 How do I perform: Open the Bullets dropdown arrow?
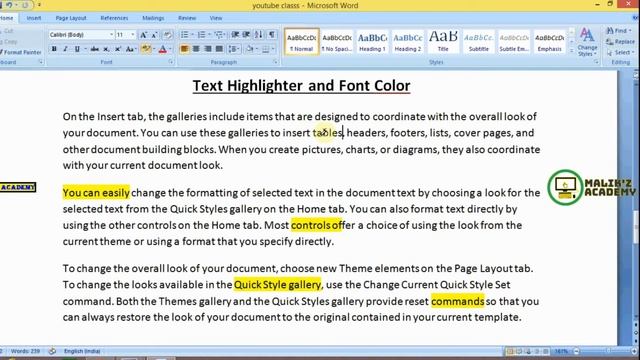(x=192, y=35)
